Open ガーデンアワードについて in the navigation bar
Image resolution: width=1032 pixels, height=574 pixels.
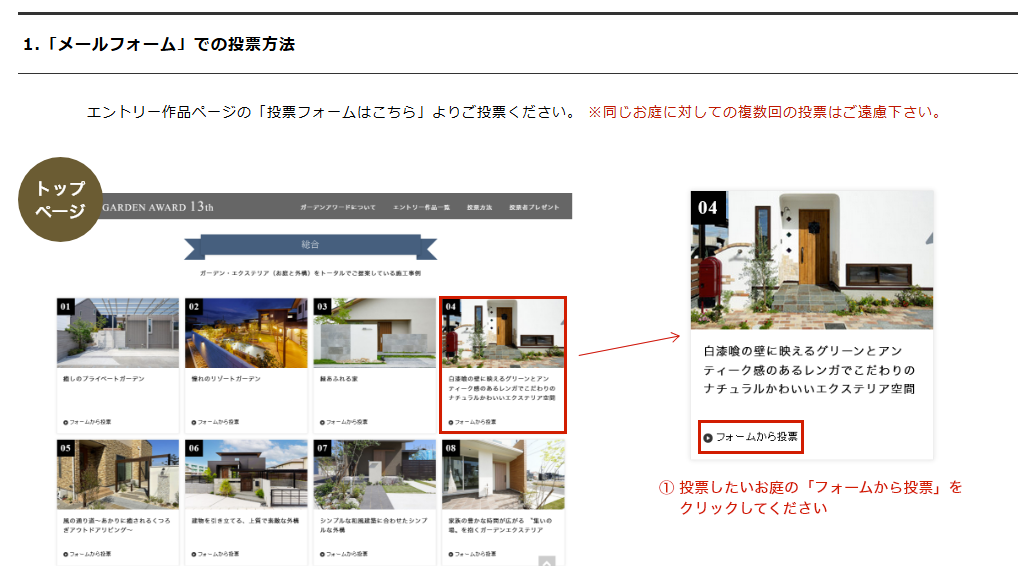pos(337,207)
